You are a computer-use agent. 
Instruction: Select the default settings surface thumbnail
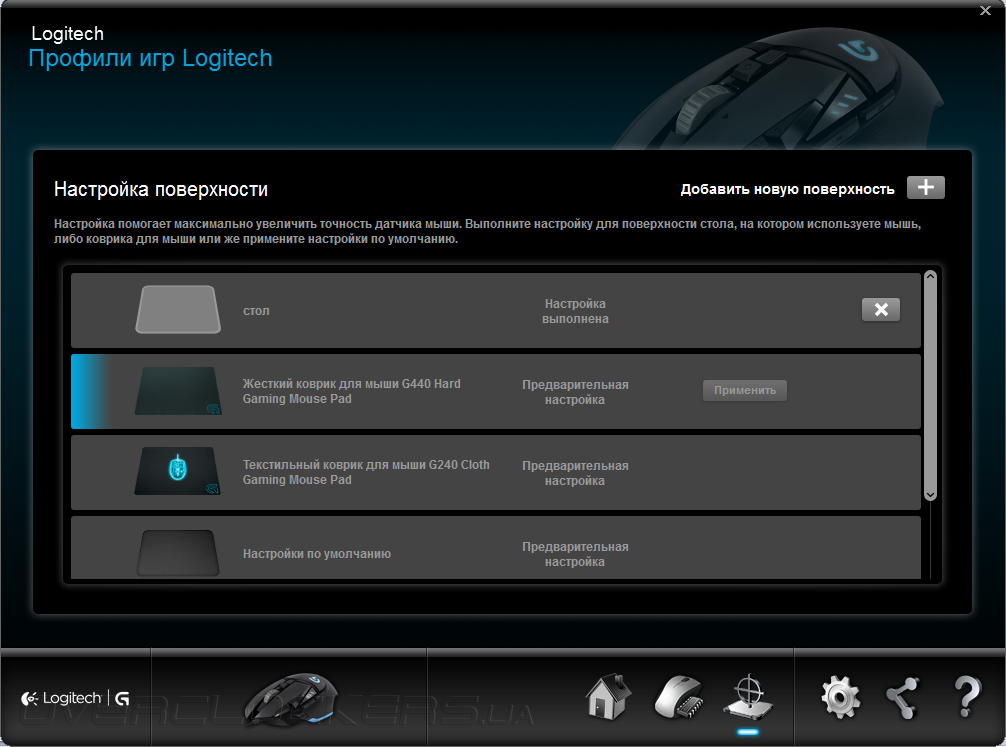(178, 553)
